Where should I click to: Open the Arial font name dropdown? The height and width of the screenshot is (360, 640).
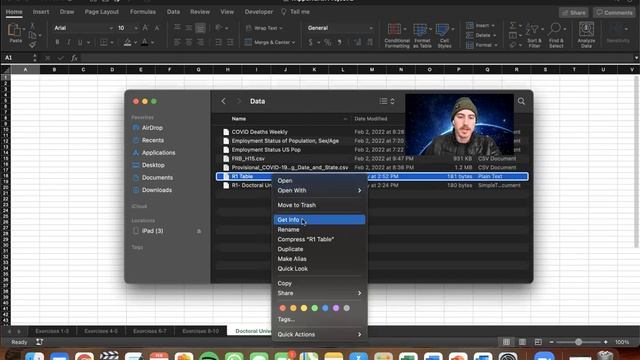111,28
